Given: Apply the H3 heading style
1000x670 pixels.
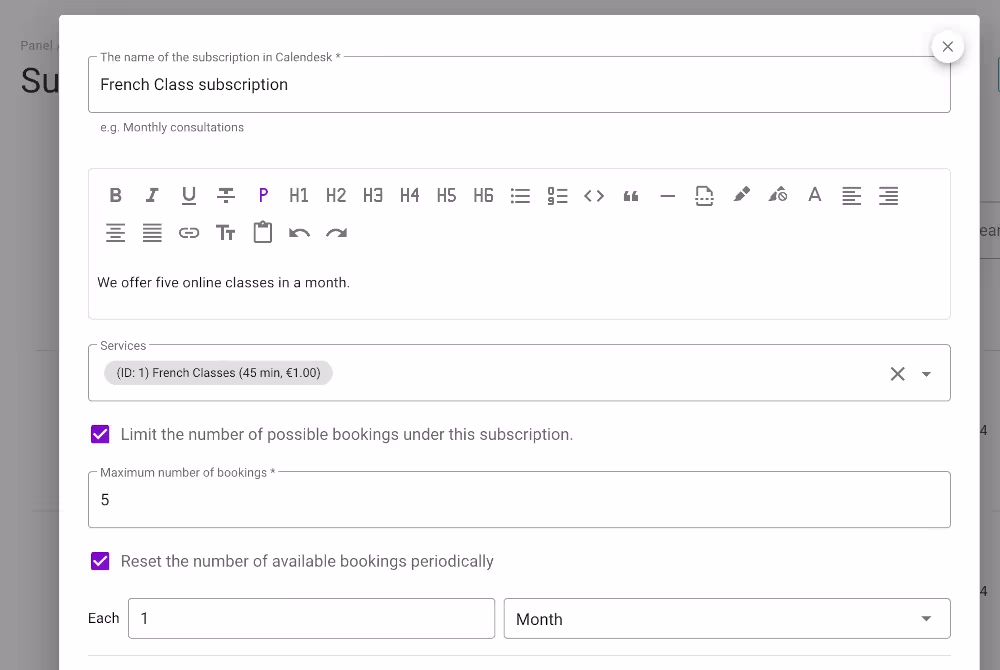Looking at the screenshot, I should [373, 195].
